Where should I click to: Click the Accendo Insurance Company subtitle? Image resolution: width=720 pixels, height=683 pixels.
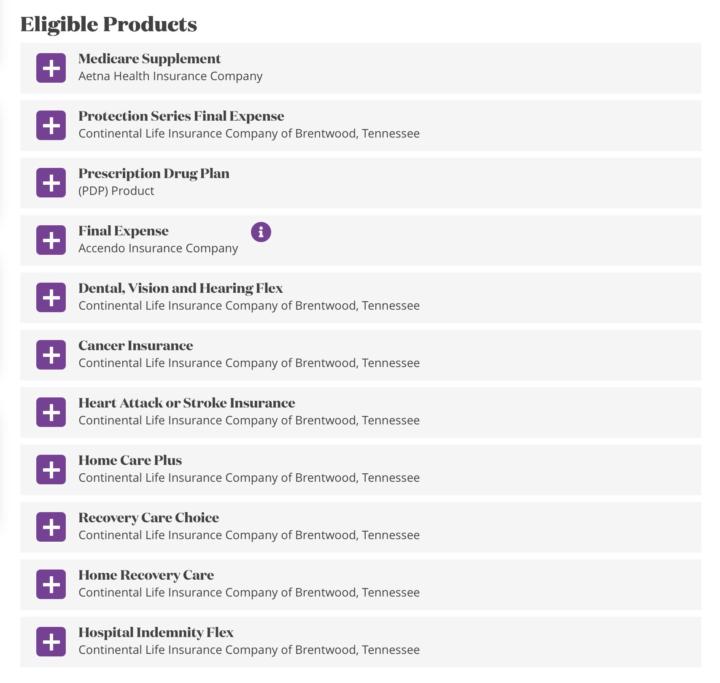click(158, 248)
